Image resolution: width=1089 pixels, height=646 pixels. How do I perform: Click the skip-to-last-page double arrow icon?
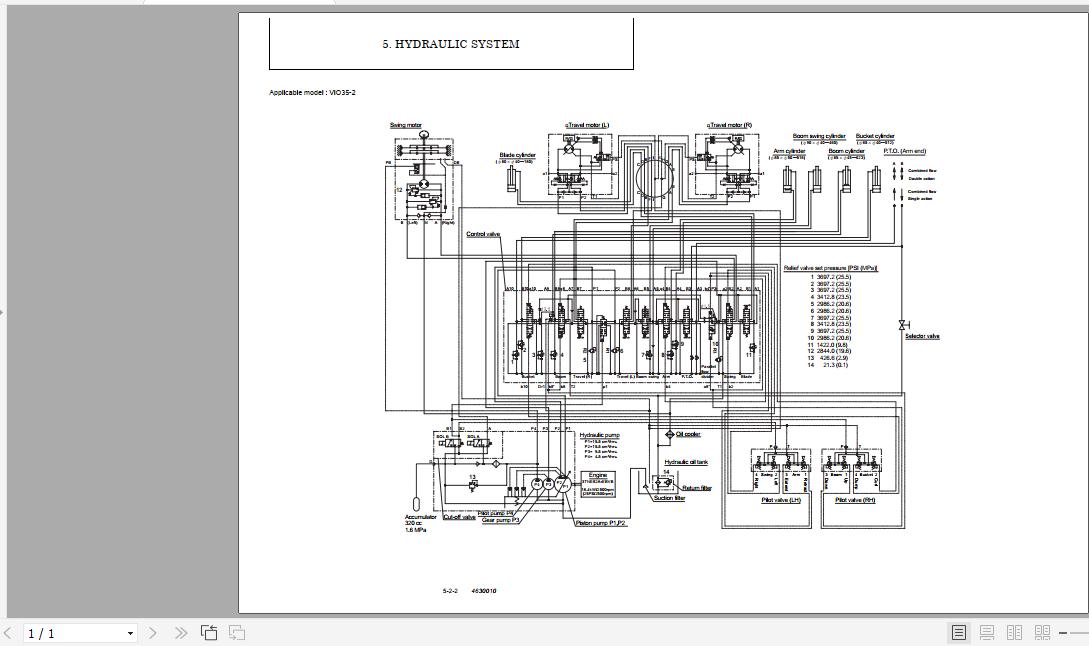pos(182,632)
